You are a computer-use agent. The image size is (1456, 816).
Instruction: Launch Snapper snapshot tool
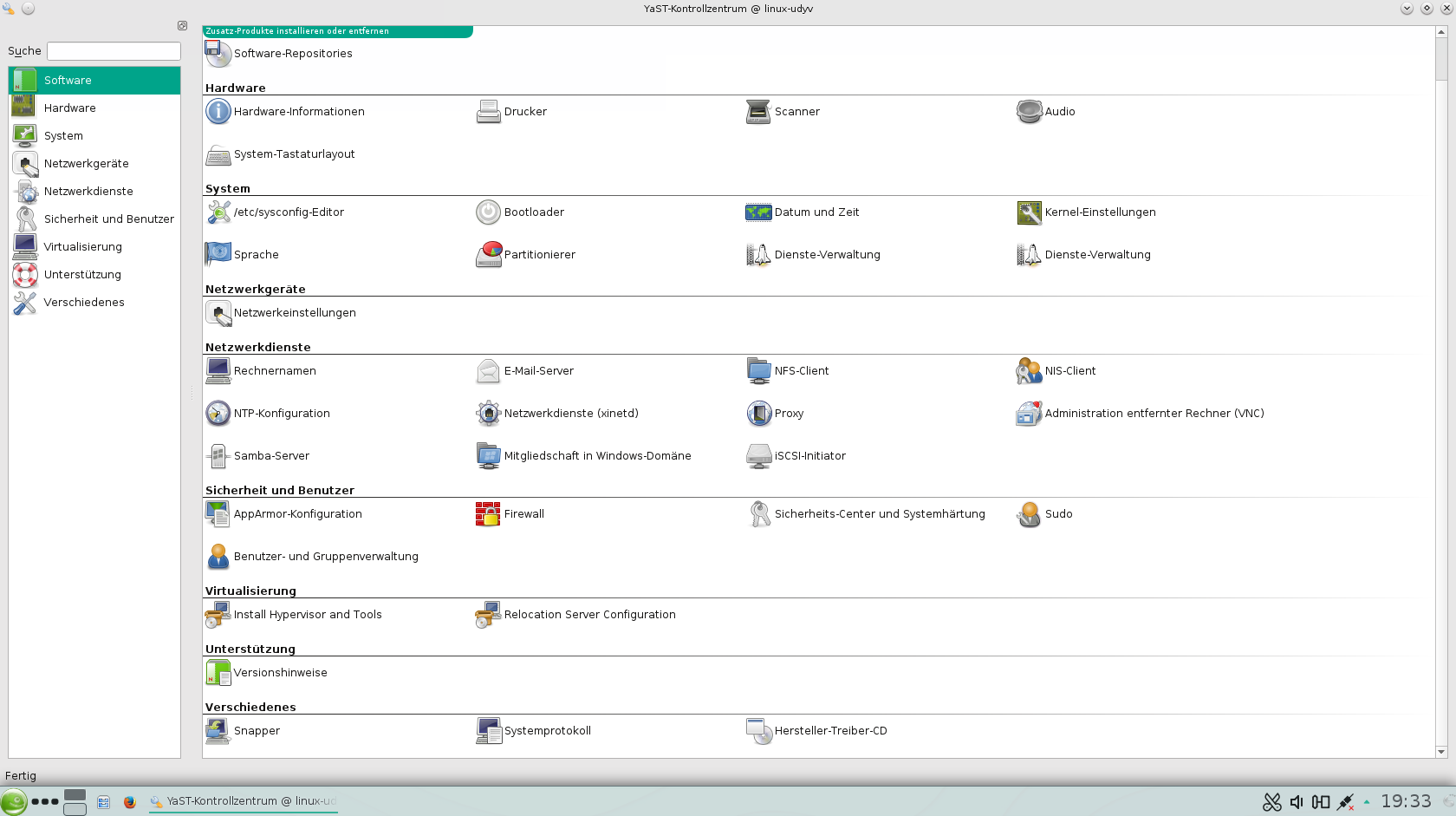(257, 730)
